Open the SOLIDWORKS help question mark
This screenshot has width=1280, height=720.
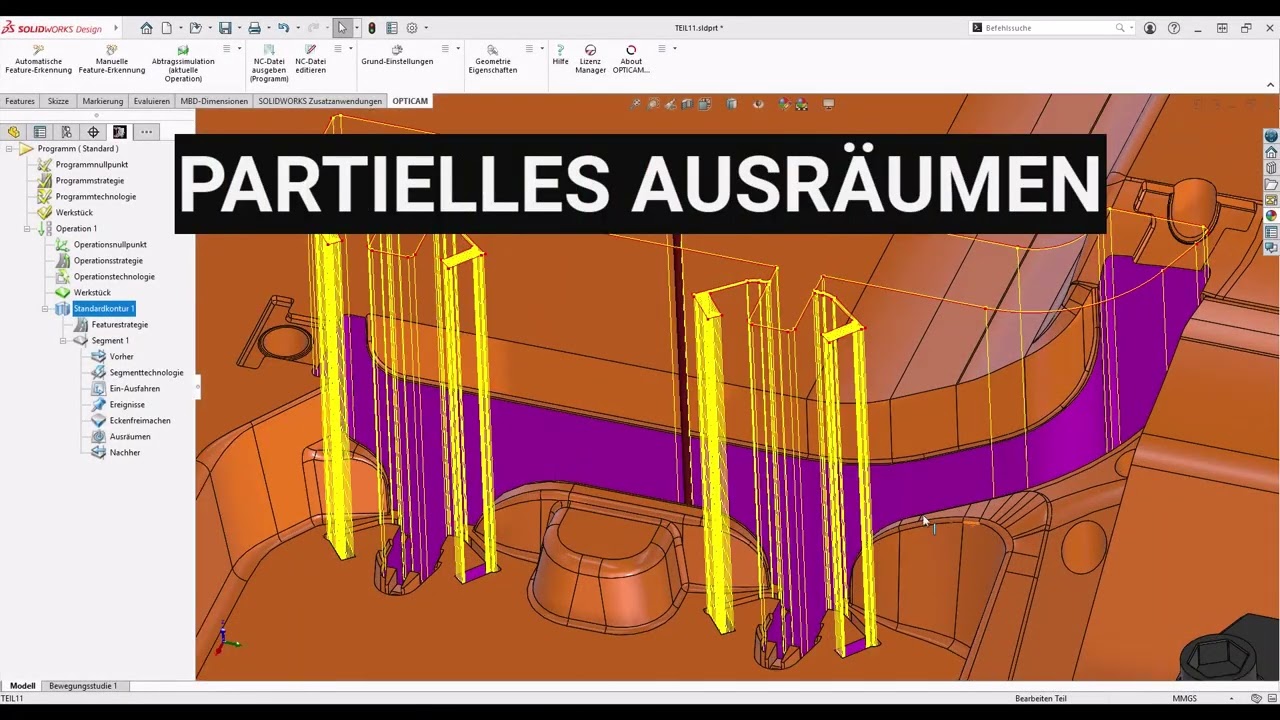[x=1174, y=28]
